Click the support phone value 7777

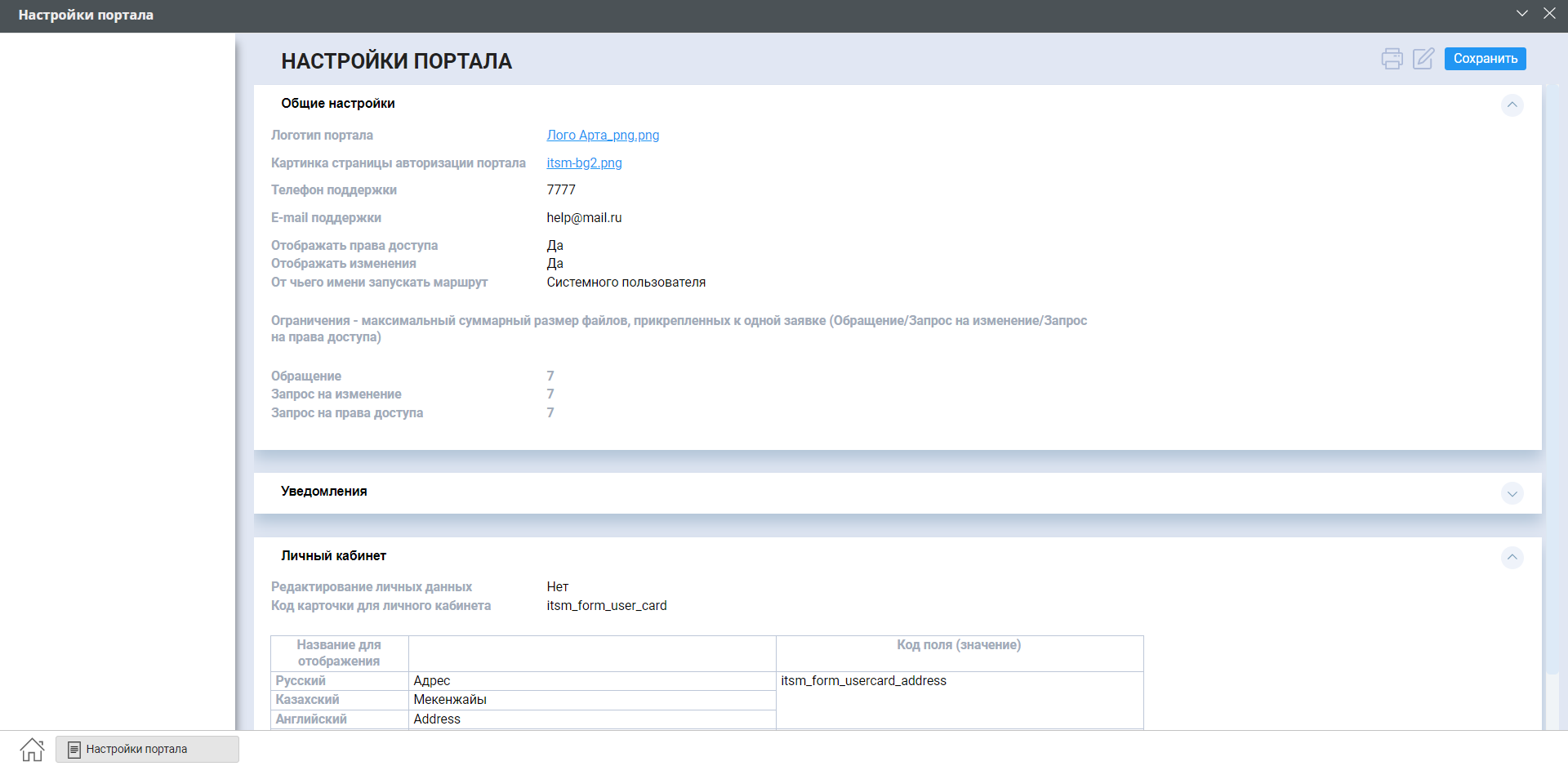[561, 190]
